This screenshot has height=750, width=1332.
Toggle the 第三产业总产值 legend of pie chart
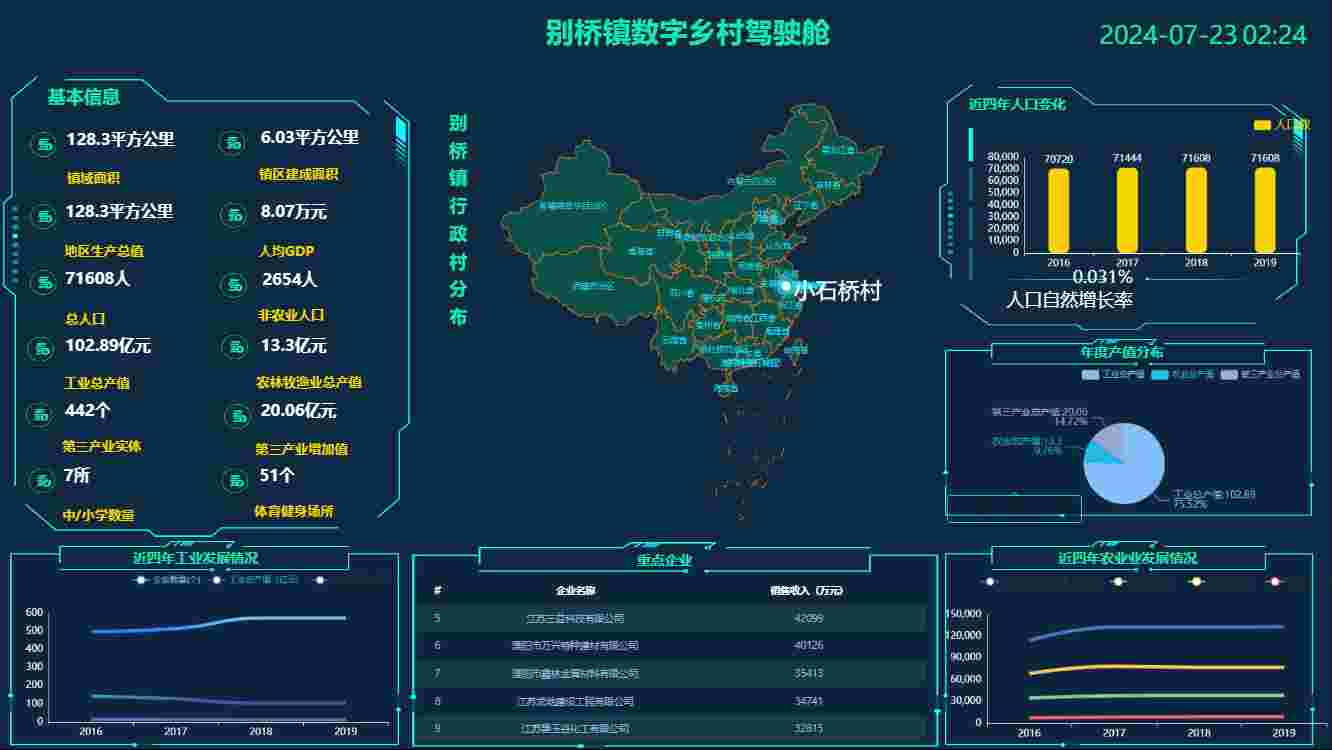click(1260, 375)
